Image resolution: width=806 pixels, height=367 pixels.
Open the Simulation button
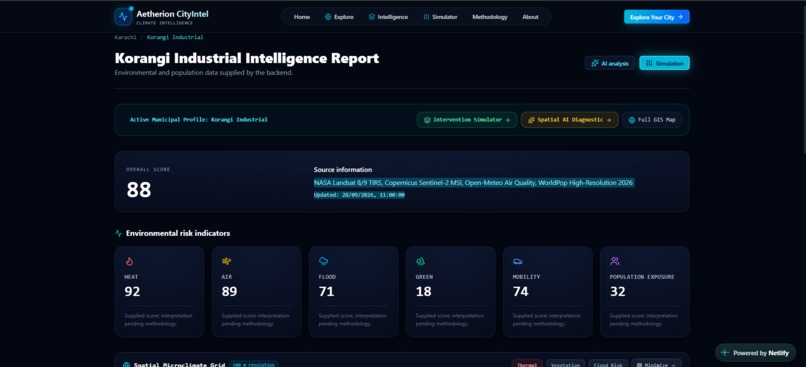665,63
